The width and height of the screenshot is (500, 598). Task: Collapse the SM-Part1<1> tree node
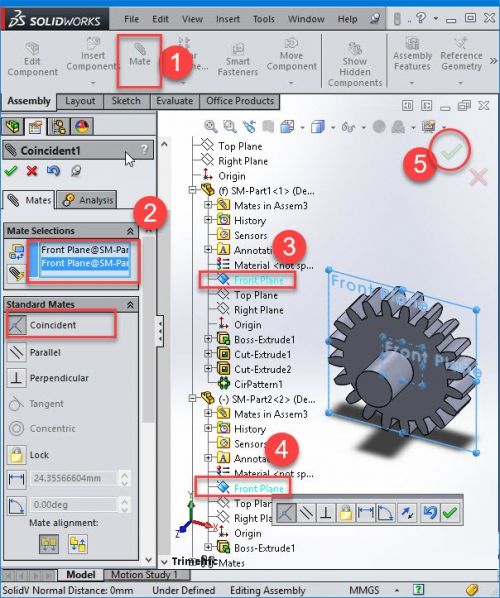[193, 190]
